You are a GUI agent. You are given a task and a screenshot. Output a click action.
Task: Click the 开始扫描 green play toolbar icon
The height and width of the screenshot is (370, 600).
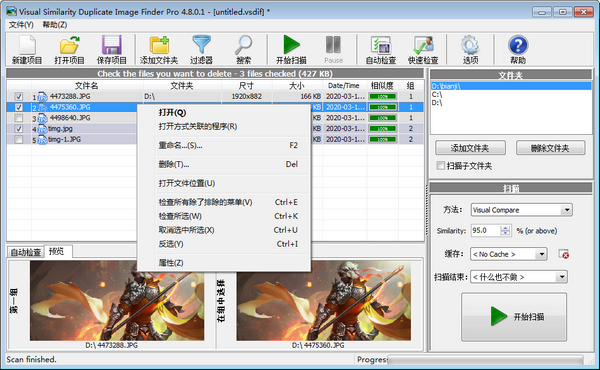click(291, 45)
